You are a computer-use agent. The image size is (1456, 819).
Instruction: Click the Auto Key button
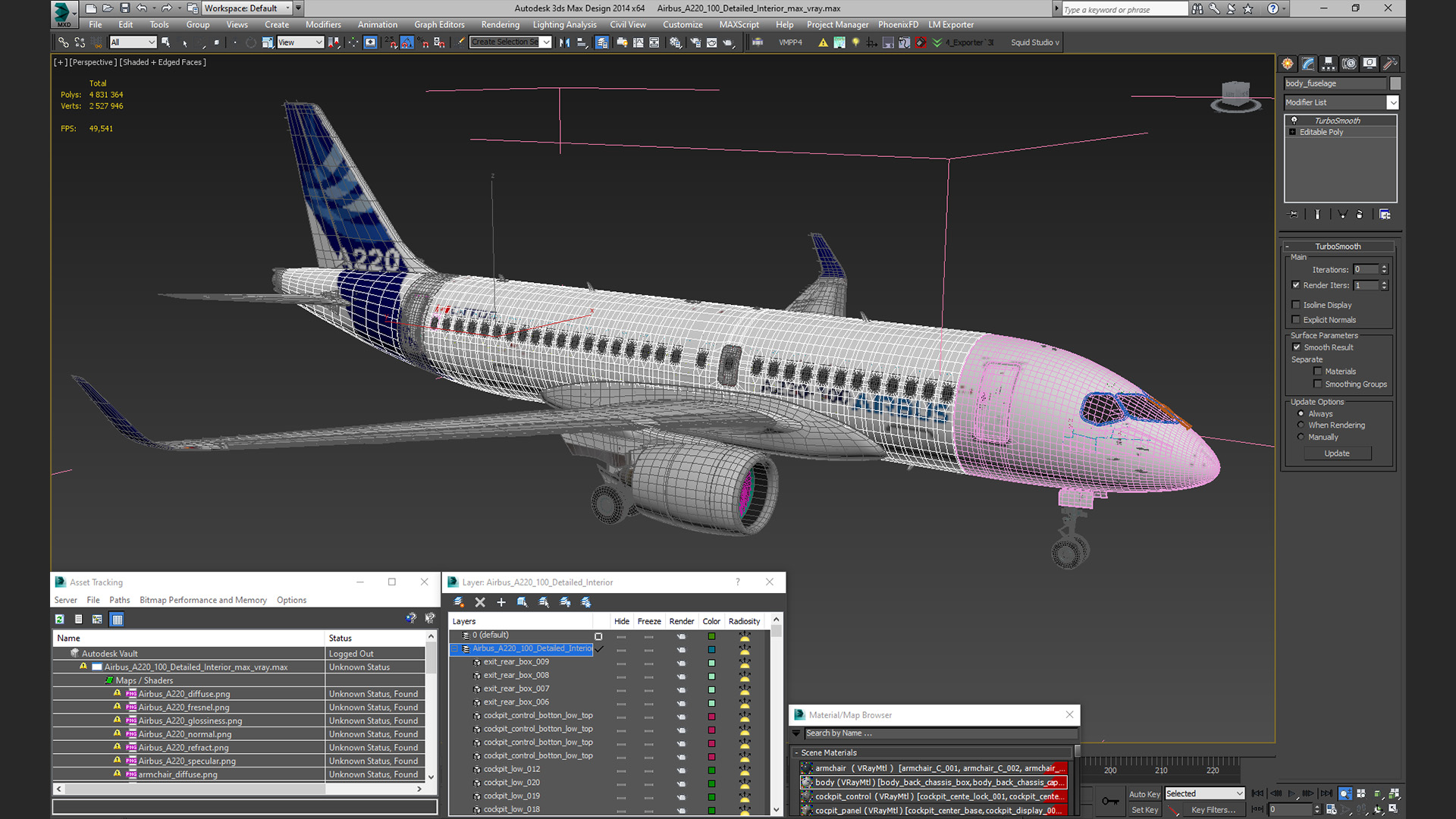1144,794
